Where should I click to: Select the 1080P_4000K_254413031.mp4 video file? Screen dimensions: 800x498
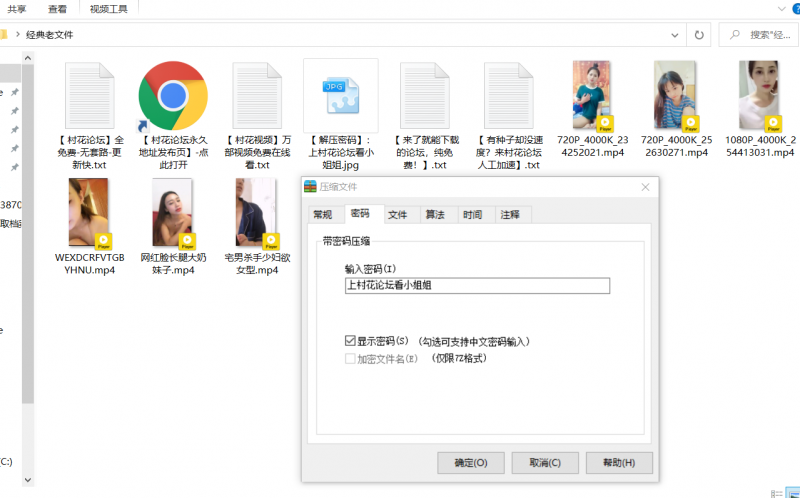tap(759, 96)
